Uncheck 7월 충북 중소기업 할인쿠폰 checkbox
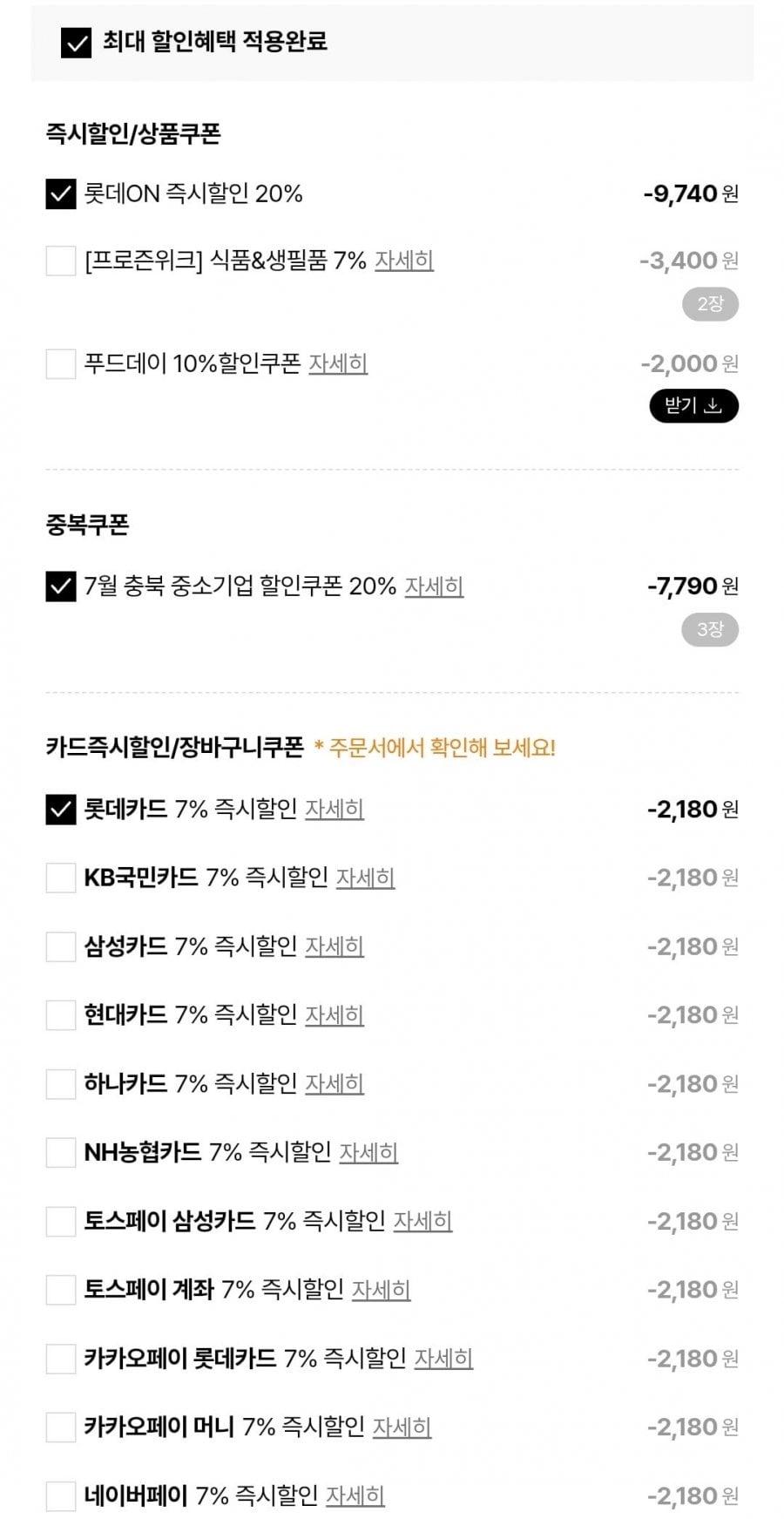The image size is (784, 1519). [x=61, y=587]
